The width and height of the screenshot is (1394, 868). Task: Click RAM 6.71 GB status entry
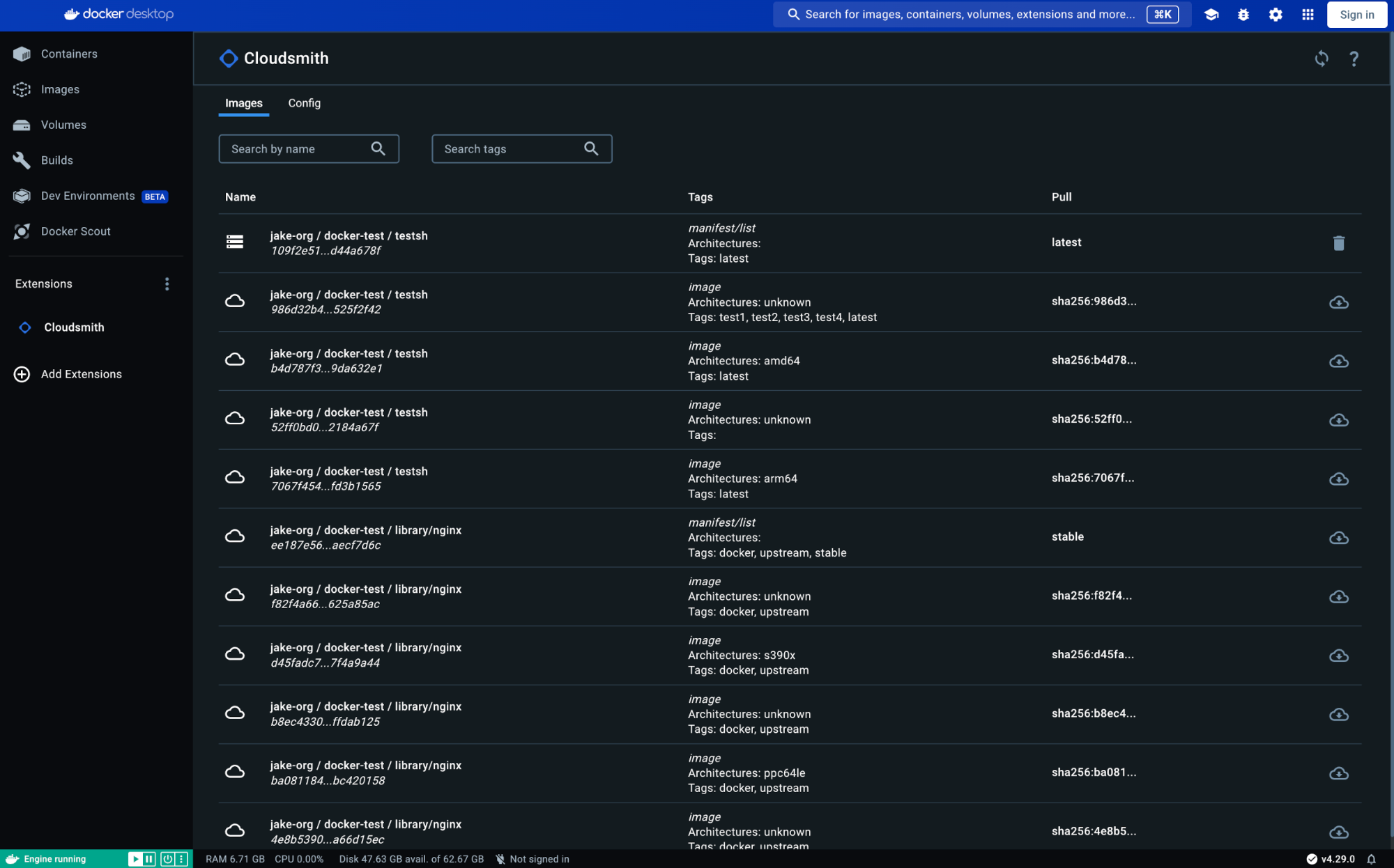(235, 859)
